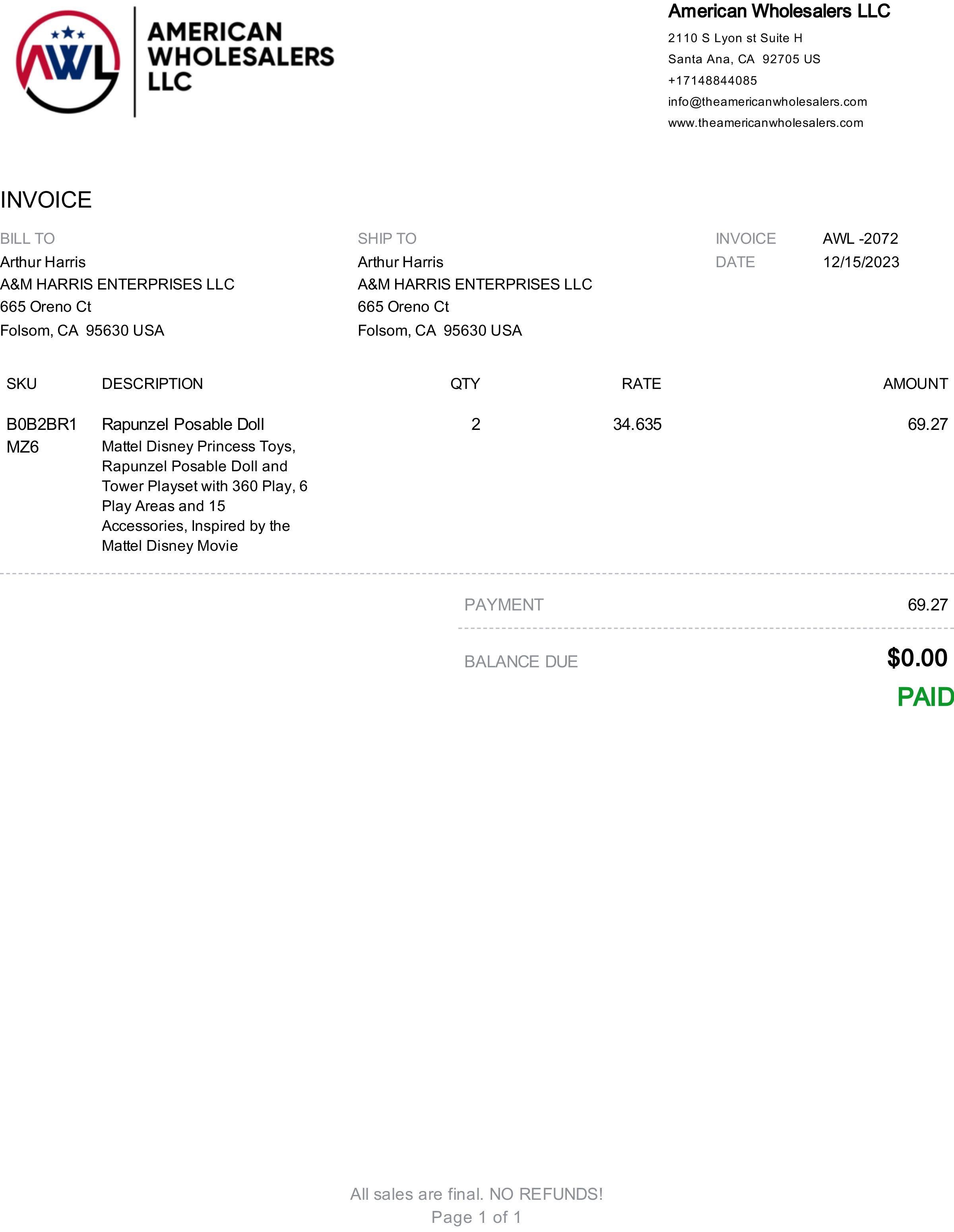Click the AMOUNT column header
Viewport: 954px width, 1232px height.
point(916,384)
